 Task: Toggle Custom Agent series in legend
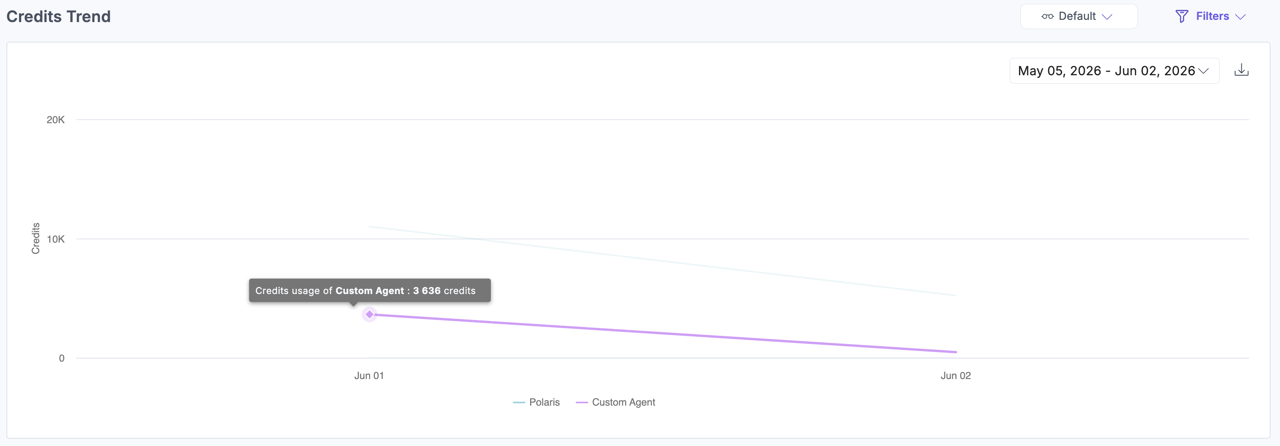pos(616,402)
